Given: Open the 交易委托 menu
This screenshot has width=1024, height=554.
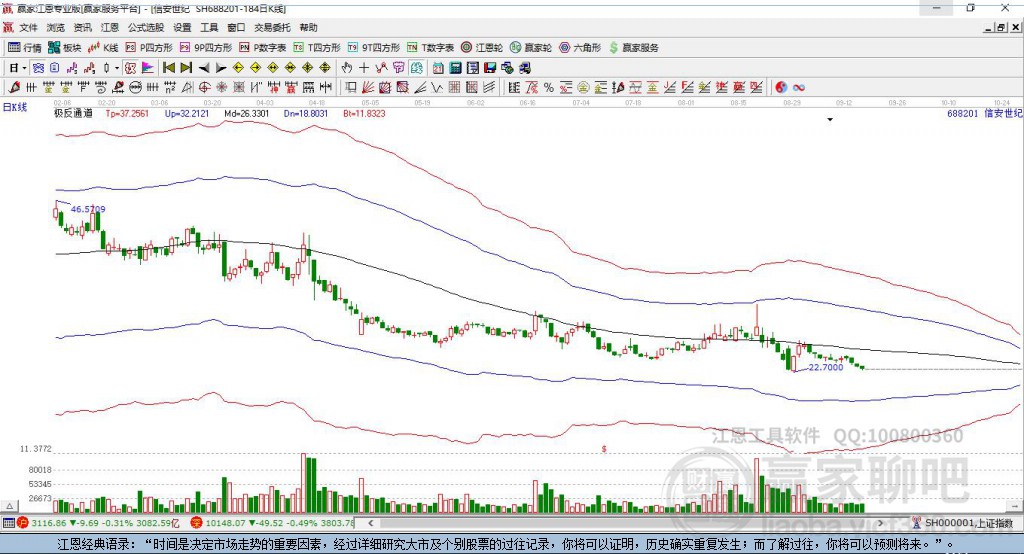Looking at the screenshot, I should click(x=272, y=27).
